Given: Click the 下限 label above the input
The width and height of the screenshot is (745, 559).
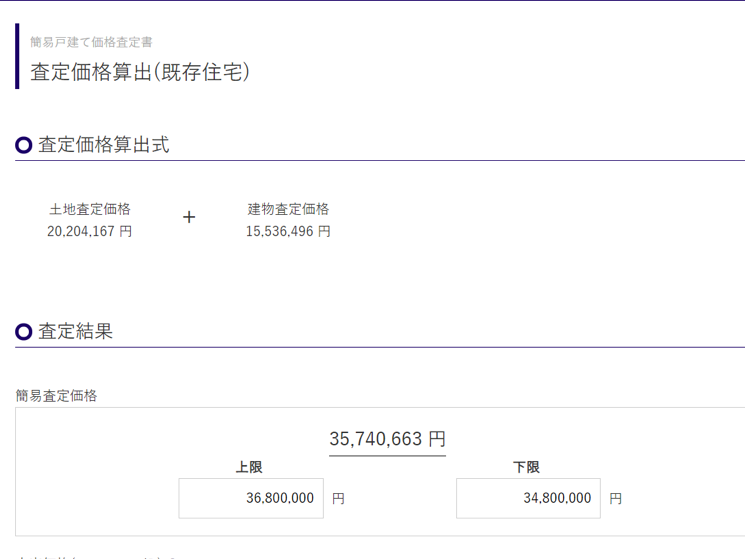Looking at the screenshot, I should [526, 467].
